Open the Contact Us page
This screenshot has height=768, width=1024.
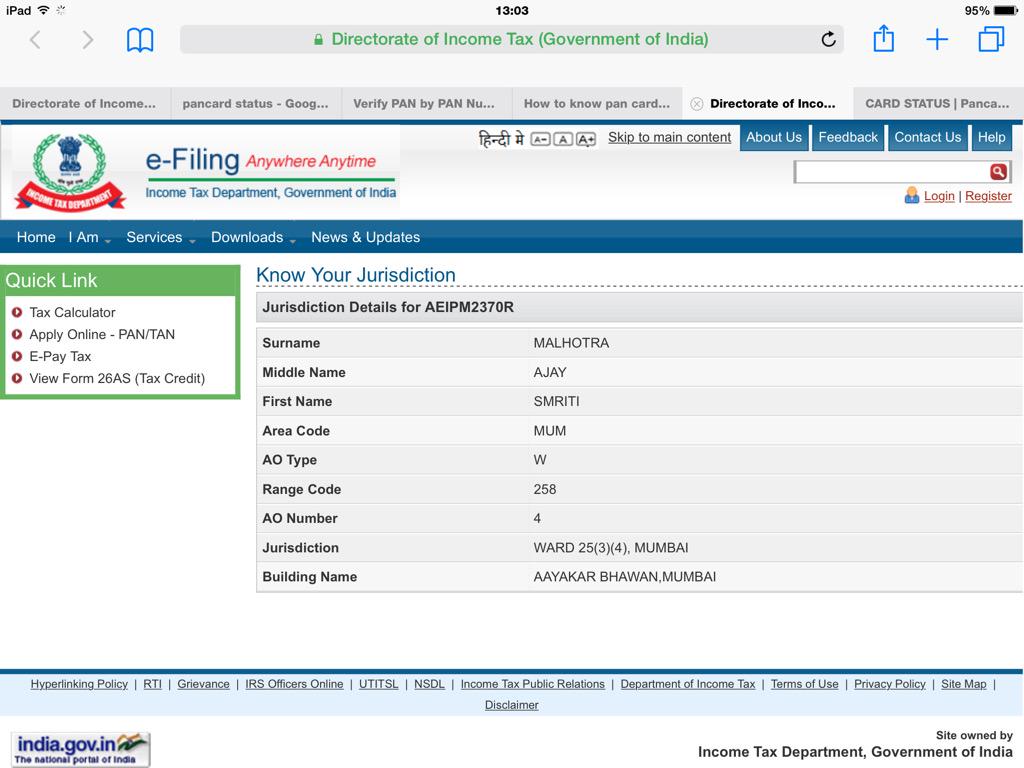click(927, 137)
